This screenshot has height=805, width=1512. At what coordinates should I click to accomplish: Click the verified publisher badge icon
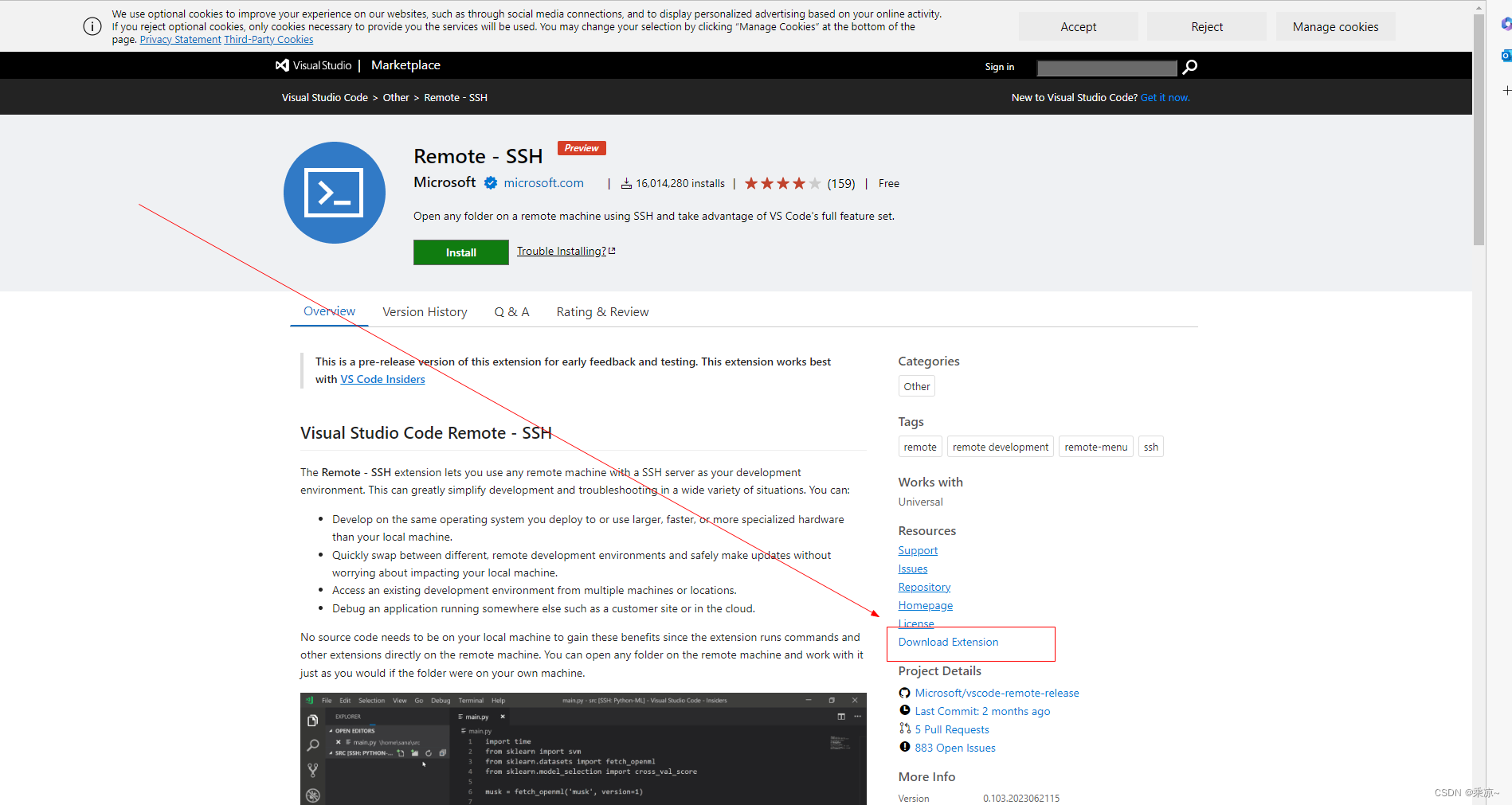tap(491, 183)
